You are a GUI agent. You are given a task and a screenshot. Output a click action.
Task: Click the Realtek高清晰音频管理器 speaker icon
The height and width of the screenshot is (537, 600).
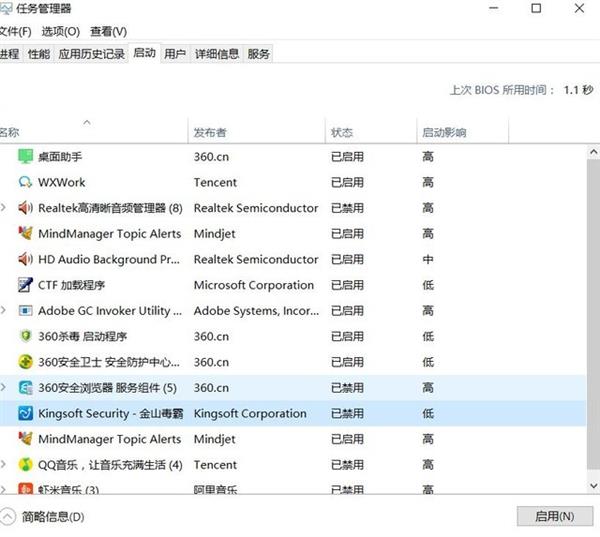click(26, 208)
